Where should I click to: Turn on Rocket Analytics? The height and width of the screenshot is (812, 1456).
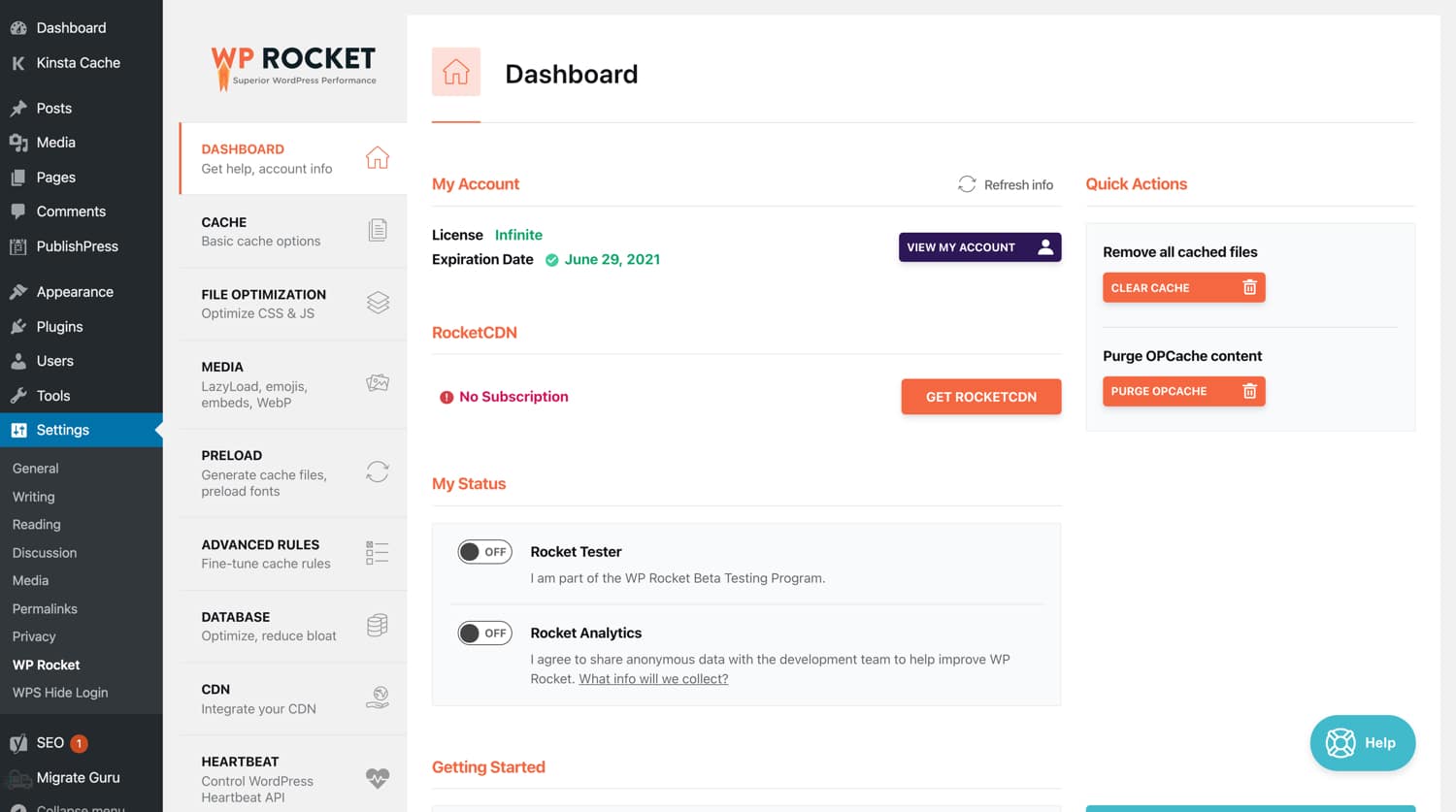[x=484, y=633]
